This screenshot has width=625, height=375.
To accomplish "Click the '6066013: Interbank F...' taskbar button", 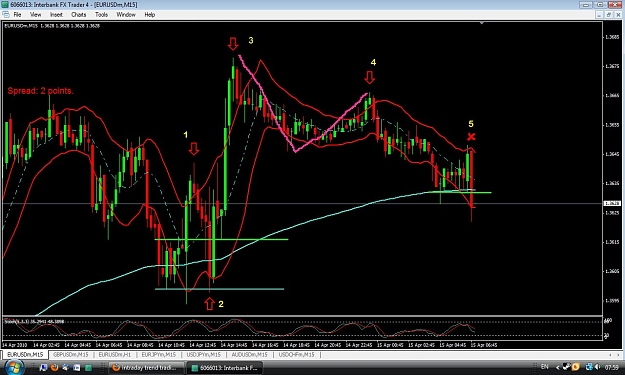I will (224, 367).
